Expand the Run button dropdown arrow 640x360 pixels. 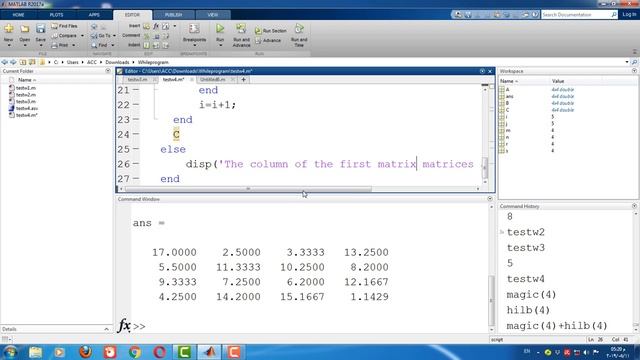point(220,45)
